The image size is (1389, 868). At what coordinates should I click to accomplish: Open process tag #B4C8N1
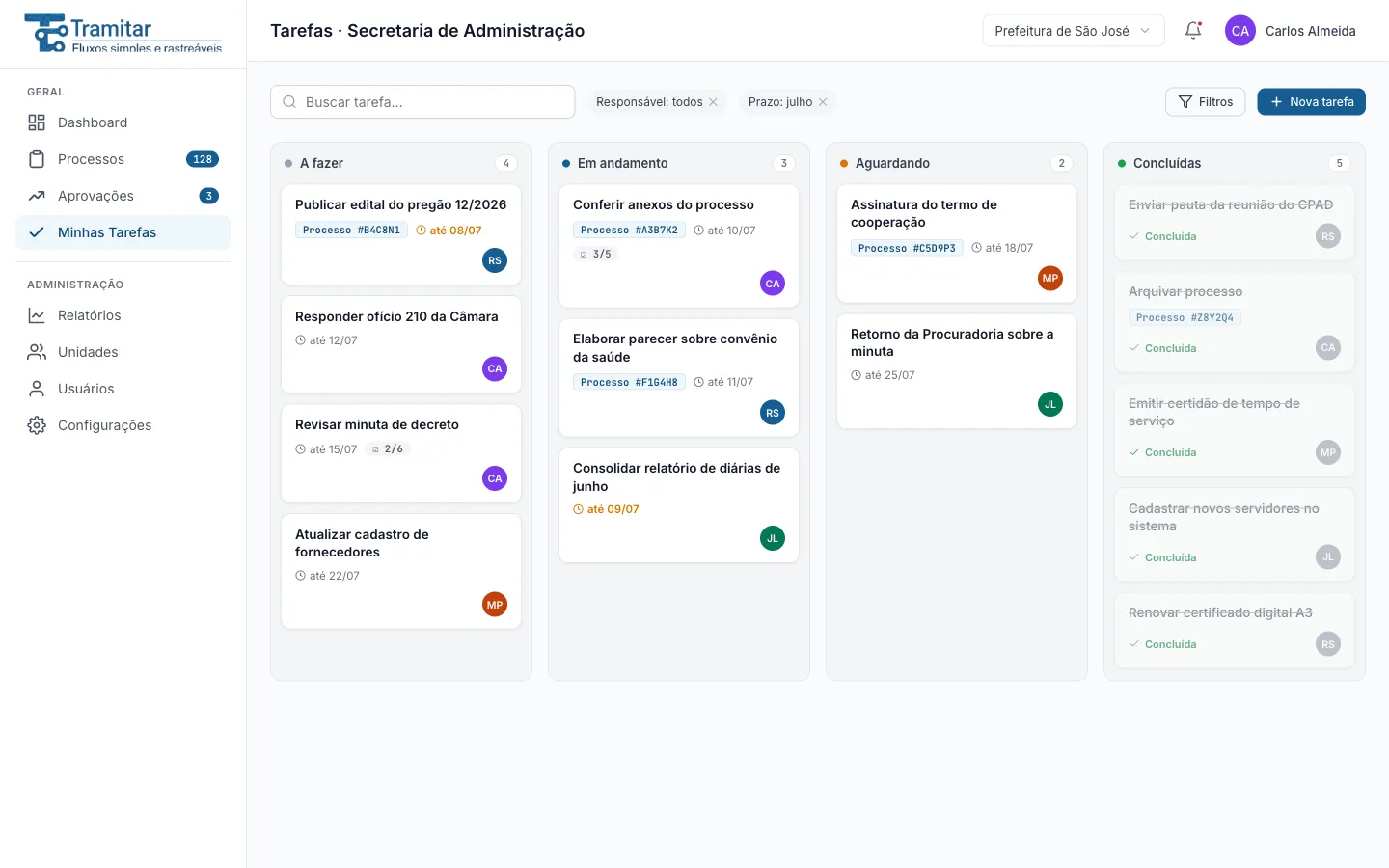point(351,231)
